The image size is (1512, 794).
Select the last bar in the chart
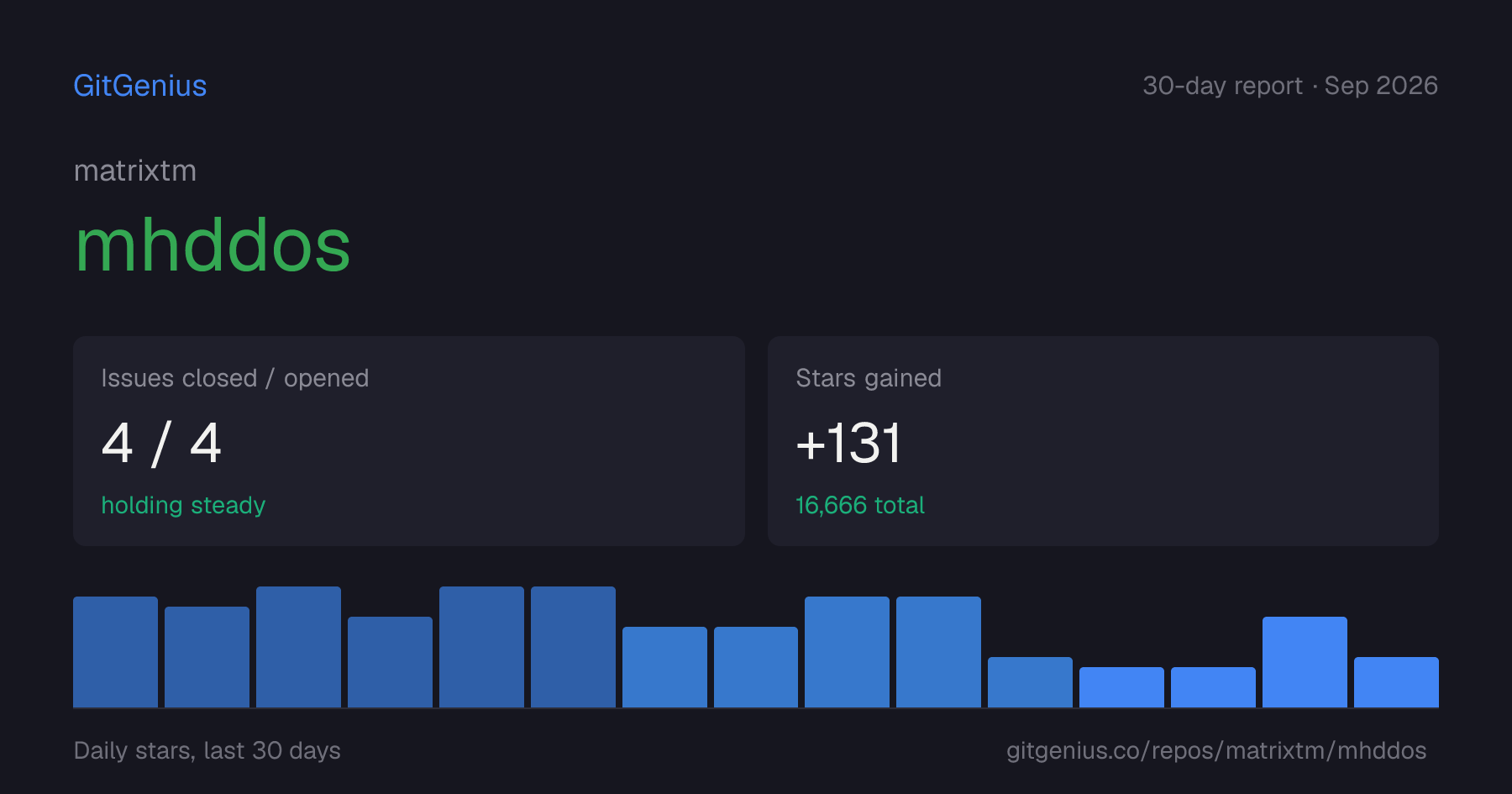1396,682
